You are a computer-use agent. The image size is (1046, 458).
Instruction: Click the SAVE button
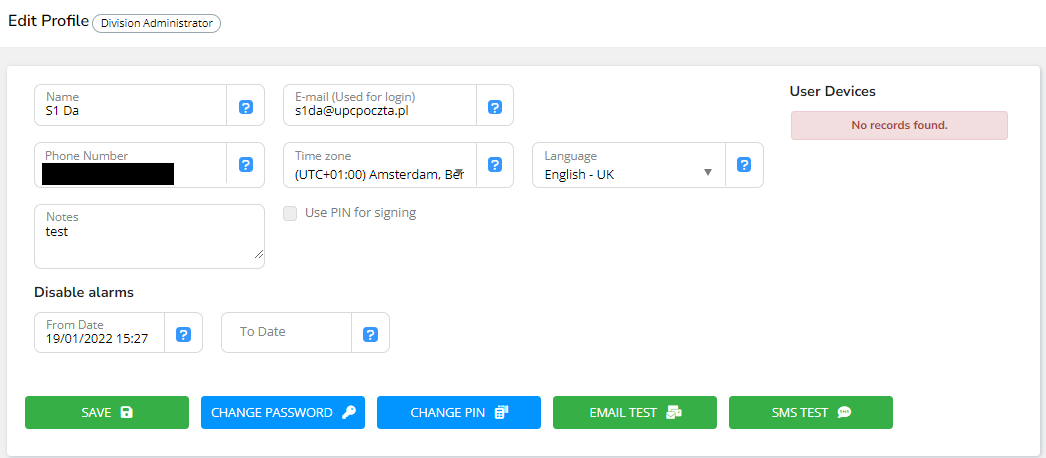[107, 412]
